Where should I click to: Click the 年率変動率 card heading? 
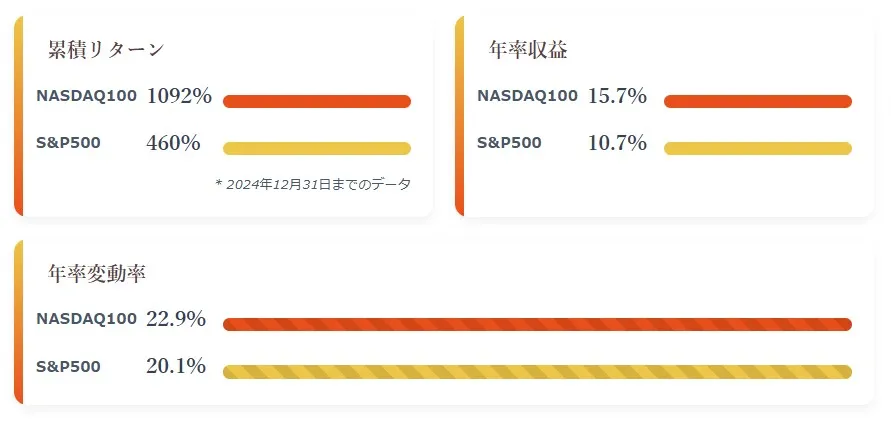click(97, 273)
